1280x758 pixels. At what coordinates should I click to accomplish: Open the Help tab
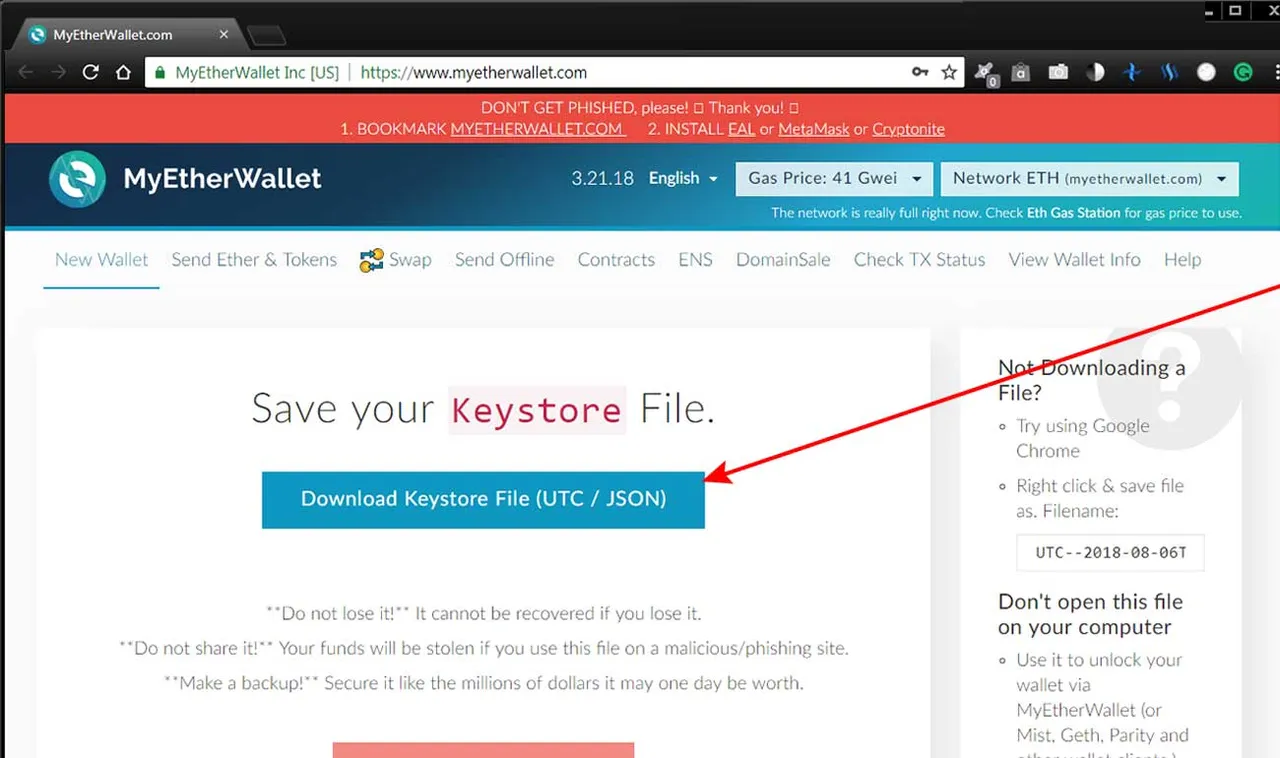1182,260
